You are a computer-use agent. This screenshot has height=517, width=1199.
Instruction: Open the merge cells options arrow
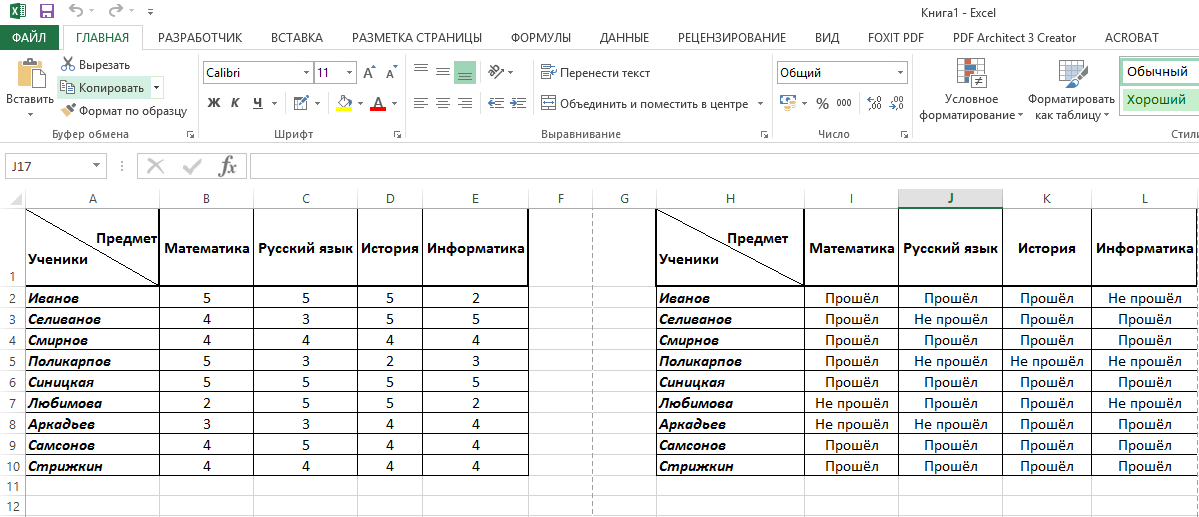(x=760, y=104)
